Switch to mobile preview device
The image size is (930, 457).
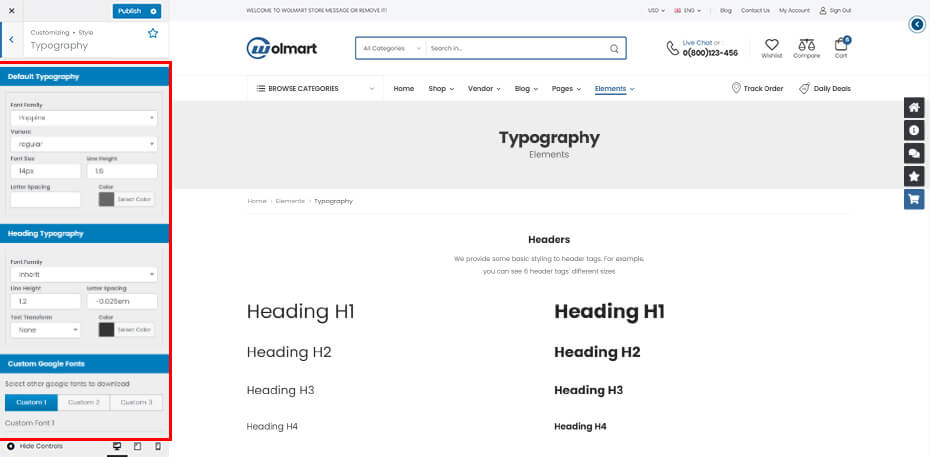(157, 446)
